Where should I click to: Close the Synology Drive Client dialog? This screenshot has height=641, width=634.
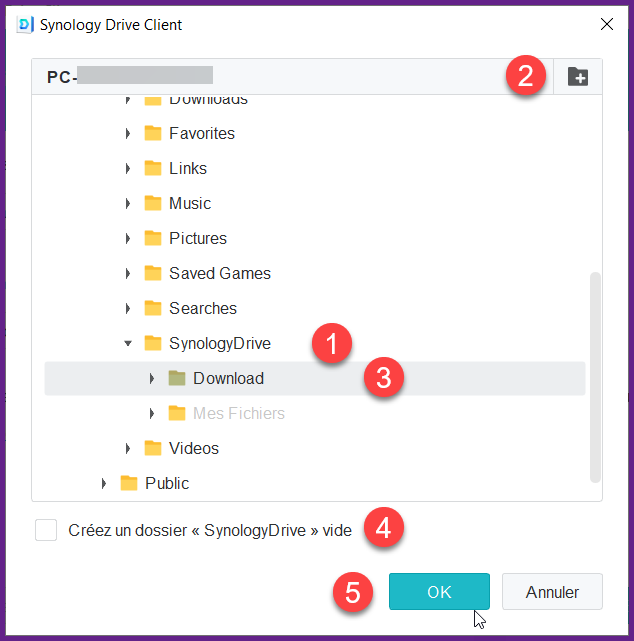606,24
